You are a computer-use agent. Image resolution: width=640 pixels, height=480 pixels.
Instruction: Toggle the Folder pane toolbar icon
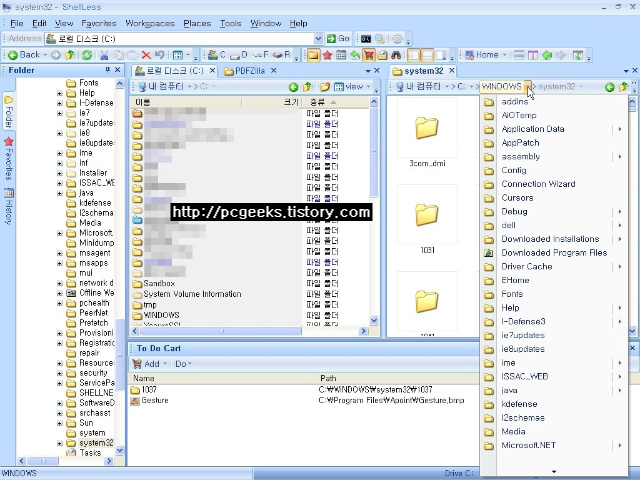coord(313,55)
